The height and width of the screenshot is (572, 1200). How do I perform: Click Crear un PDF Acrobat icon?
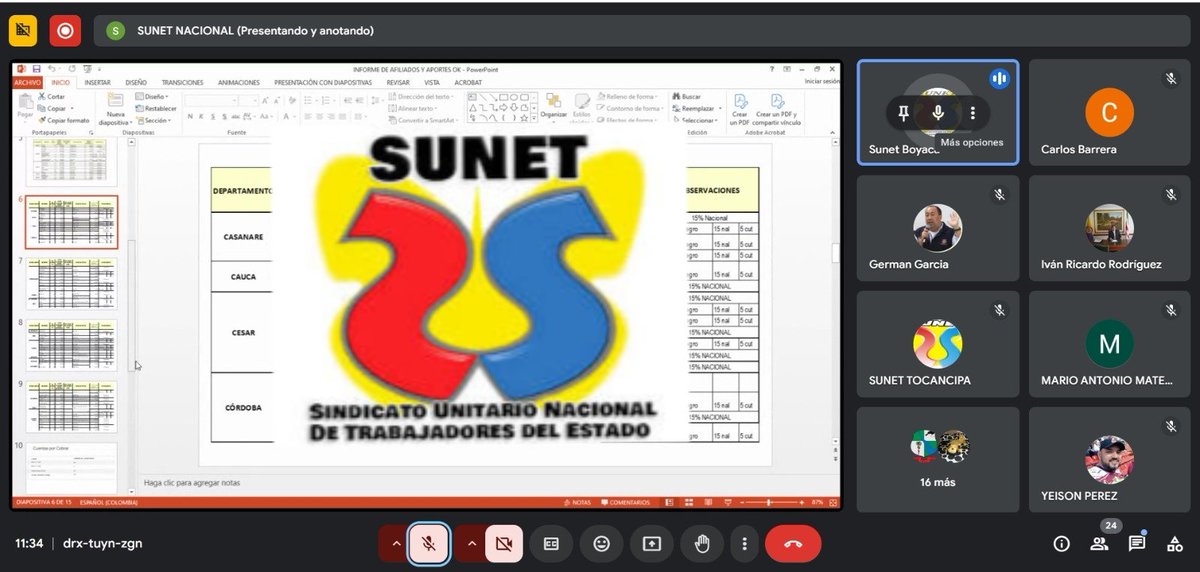pyautogui.click(x=740, y=108)
